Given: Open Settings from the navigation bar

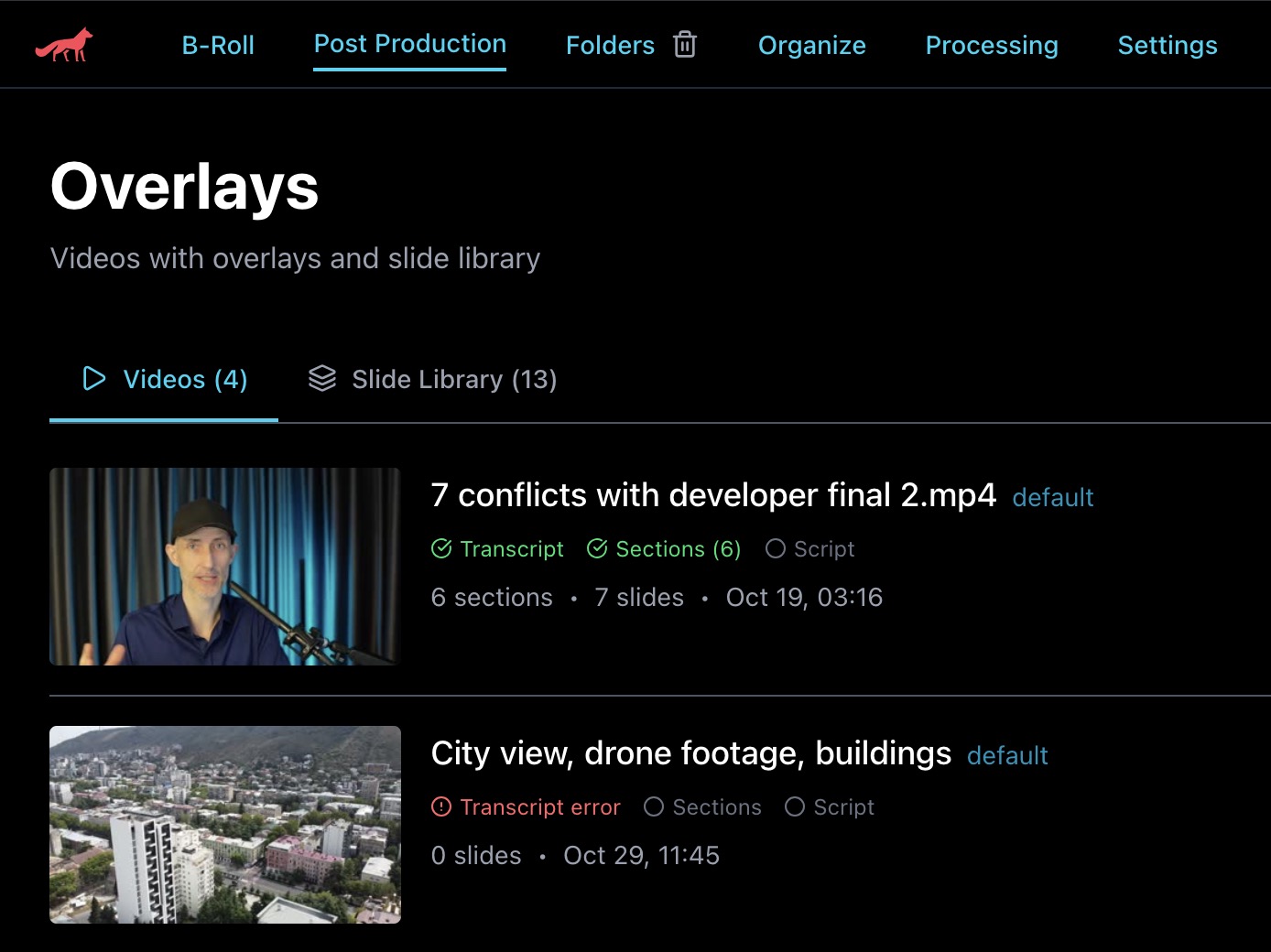Looking at the screenshot, I should point(1168,45).
